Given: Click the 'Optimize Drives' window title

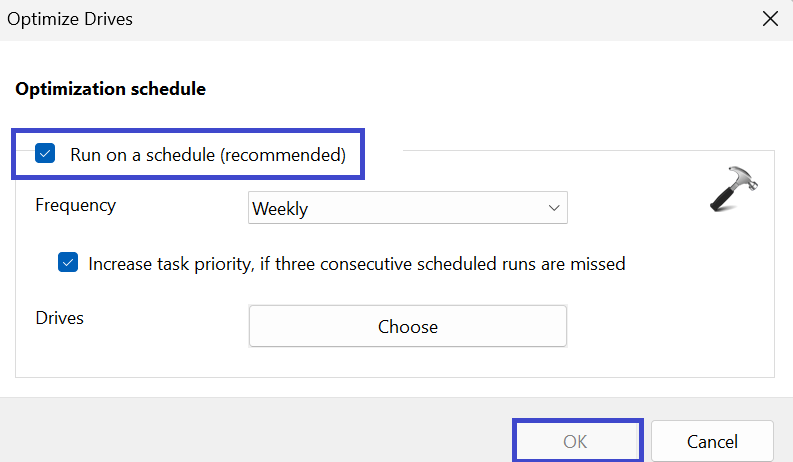Looking at the screenshot, I should click(70, 19).
